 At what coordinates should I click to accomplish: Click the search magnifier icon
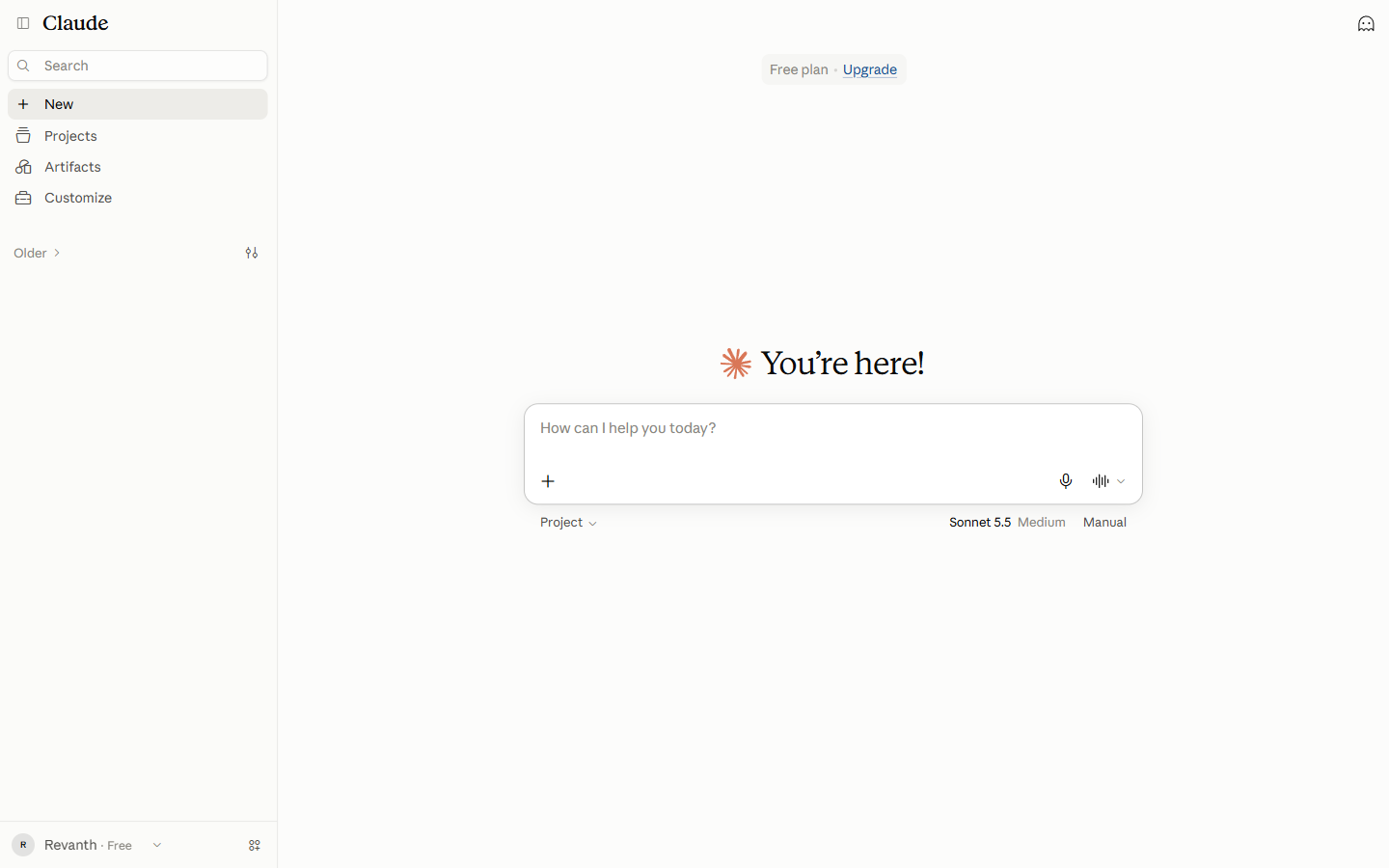(24, 66)
